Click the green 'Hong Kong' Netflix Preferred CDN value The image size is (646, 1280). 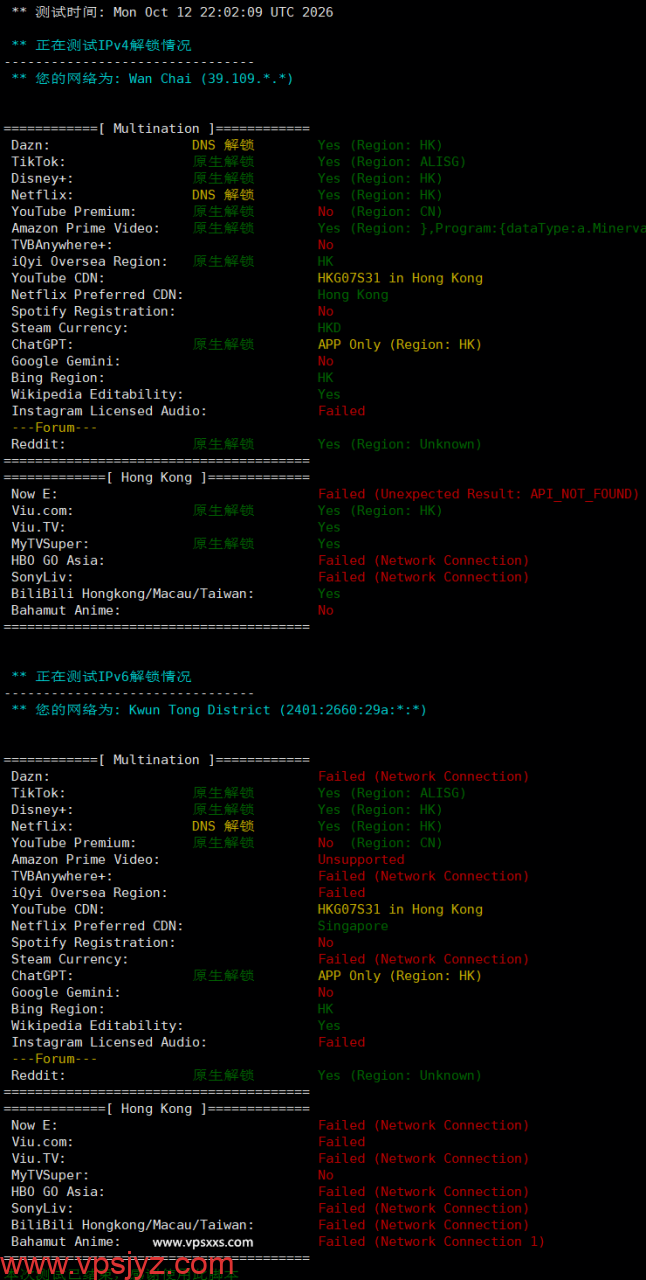tap(353, 294)
